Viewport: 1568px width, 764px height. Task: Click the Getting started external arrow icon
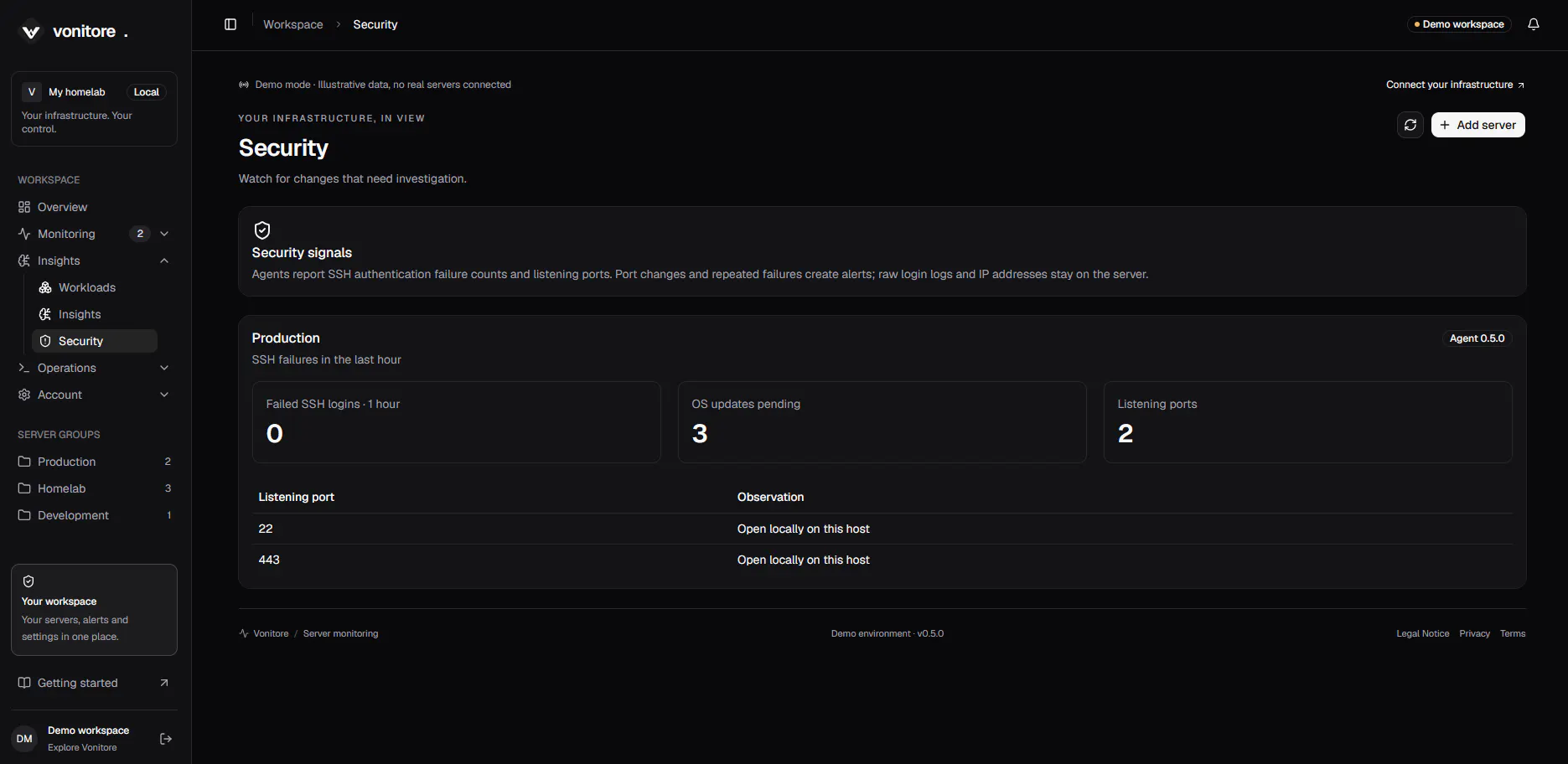point(164,683)
